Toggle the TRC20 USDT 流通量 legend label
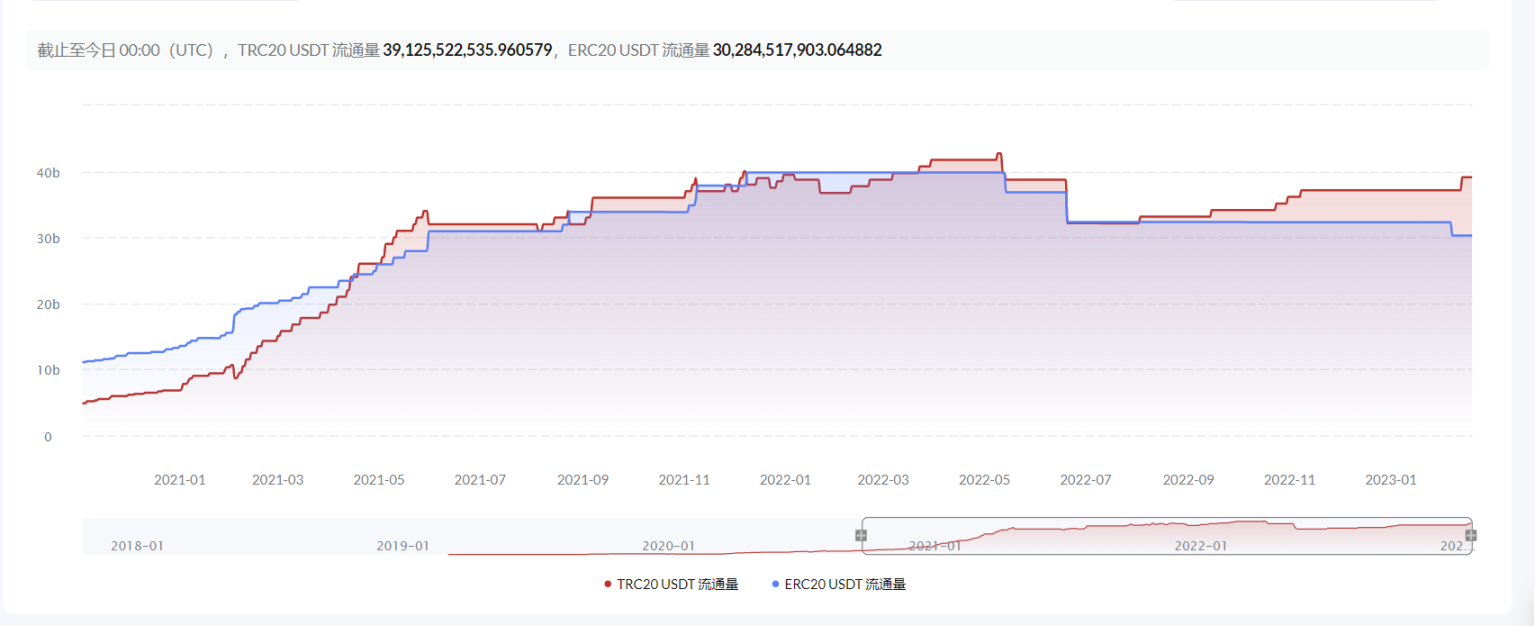 tap(677, 584)
